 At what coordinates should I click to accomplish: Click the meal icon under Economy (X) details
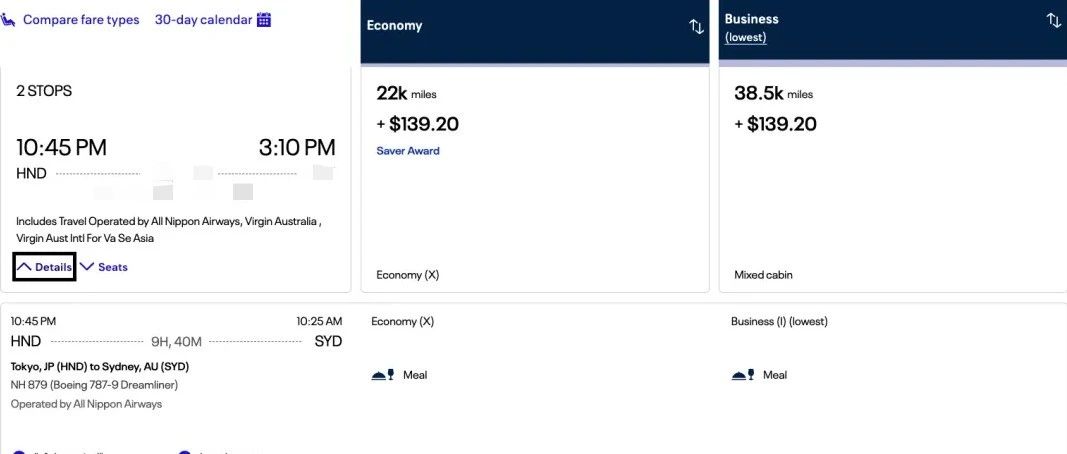point(382,375)
